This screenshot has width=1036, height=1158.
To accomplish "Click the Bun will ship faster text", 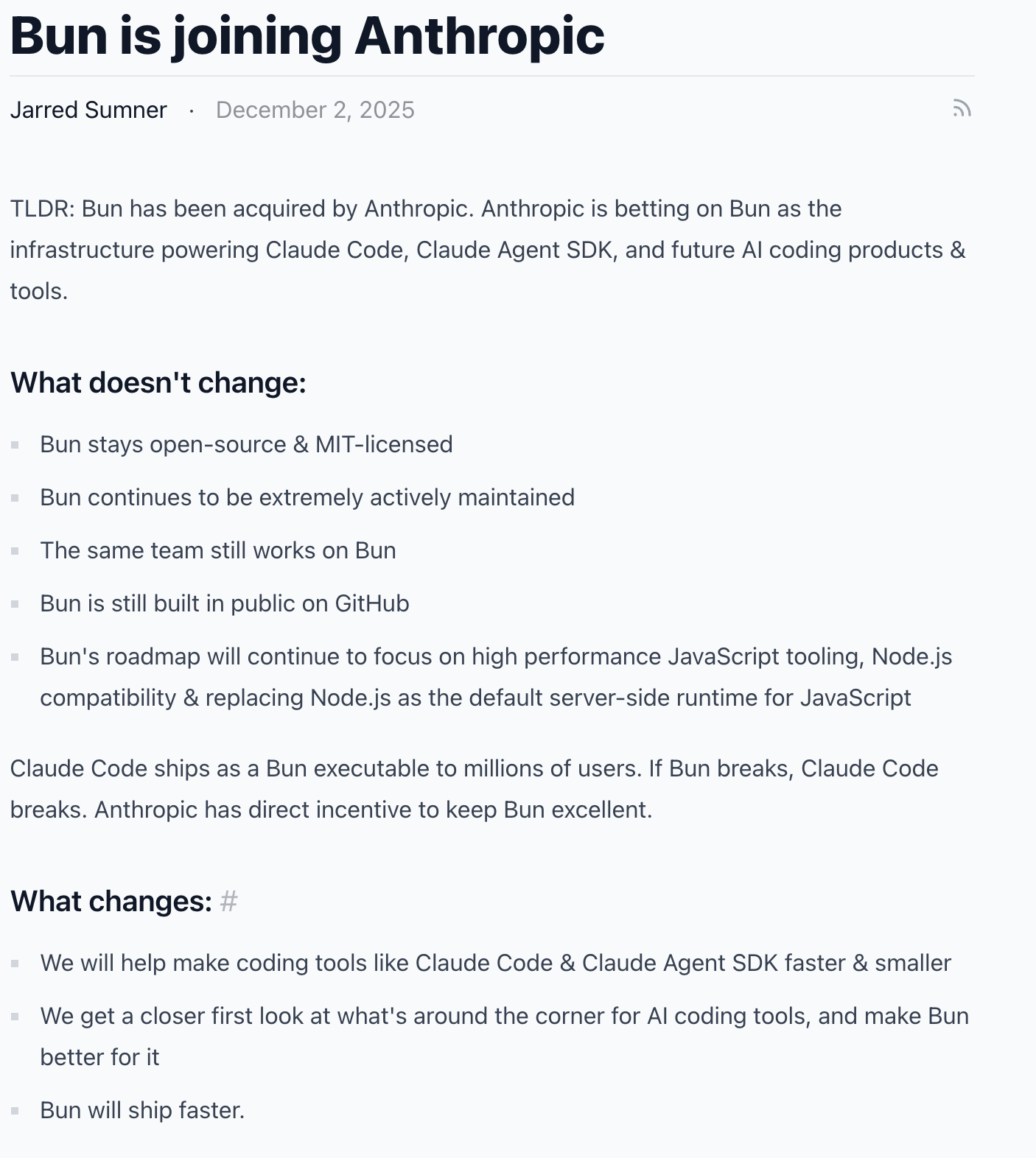I will pyautogui.click(x=142, y=1110).
